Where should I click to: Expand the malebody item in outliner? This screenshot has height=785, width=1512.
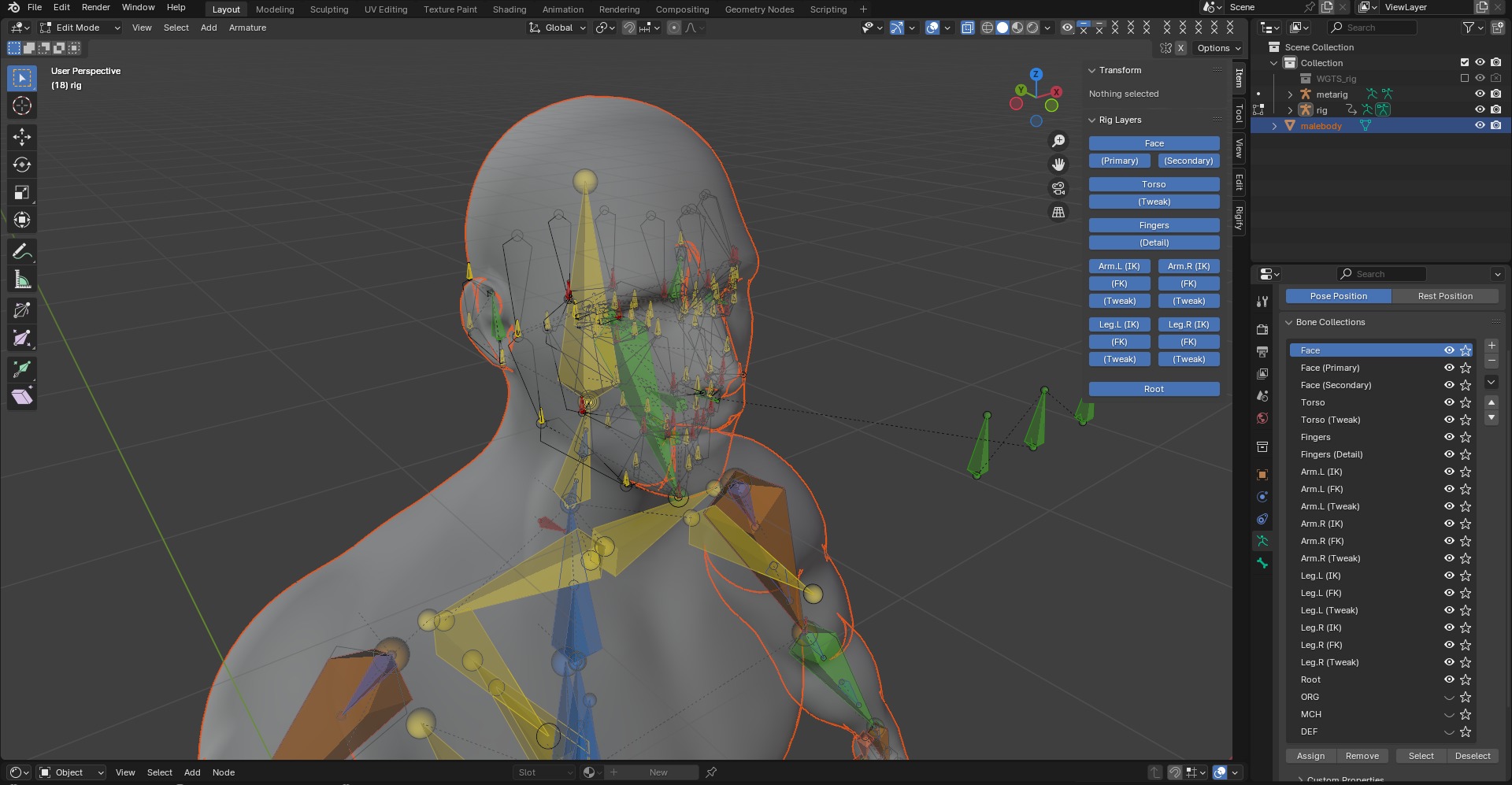click(1274, 126)
